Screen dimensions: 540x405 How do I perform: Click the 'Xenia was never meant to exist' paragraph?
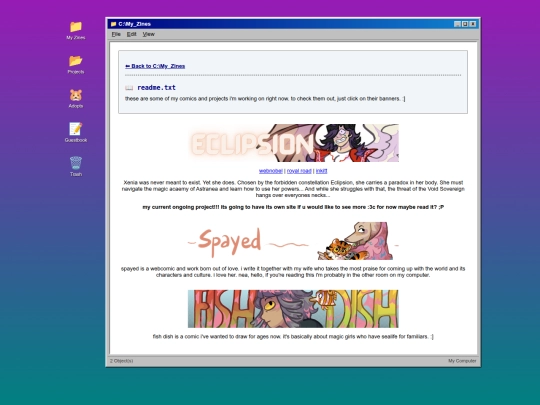(293, 189)
